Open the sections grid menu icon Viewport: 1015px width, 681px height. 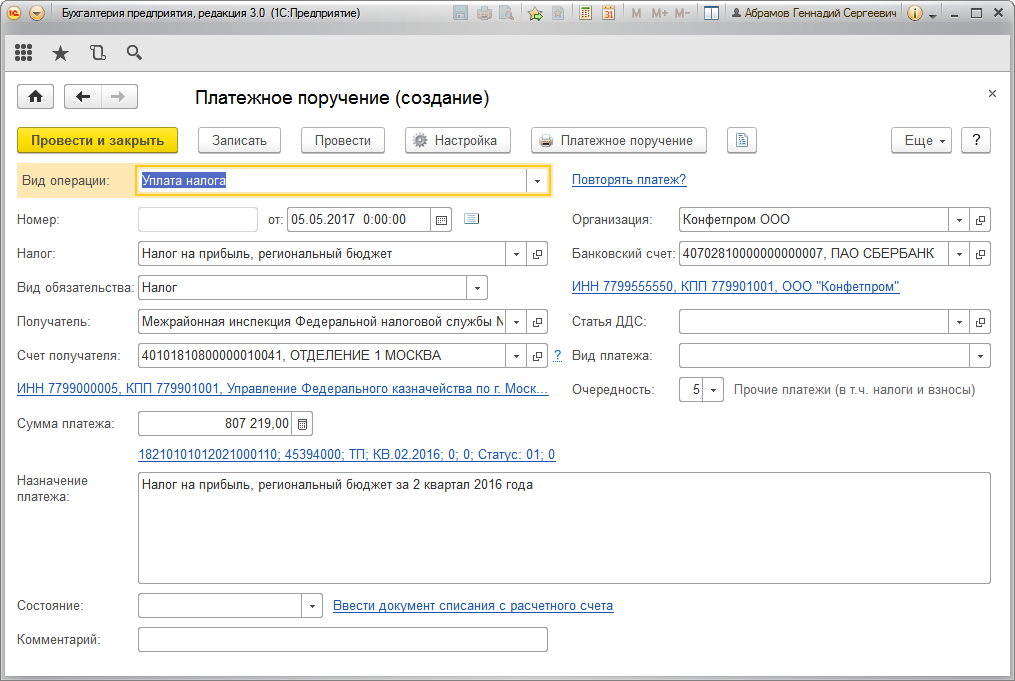[x=23, y=53]
